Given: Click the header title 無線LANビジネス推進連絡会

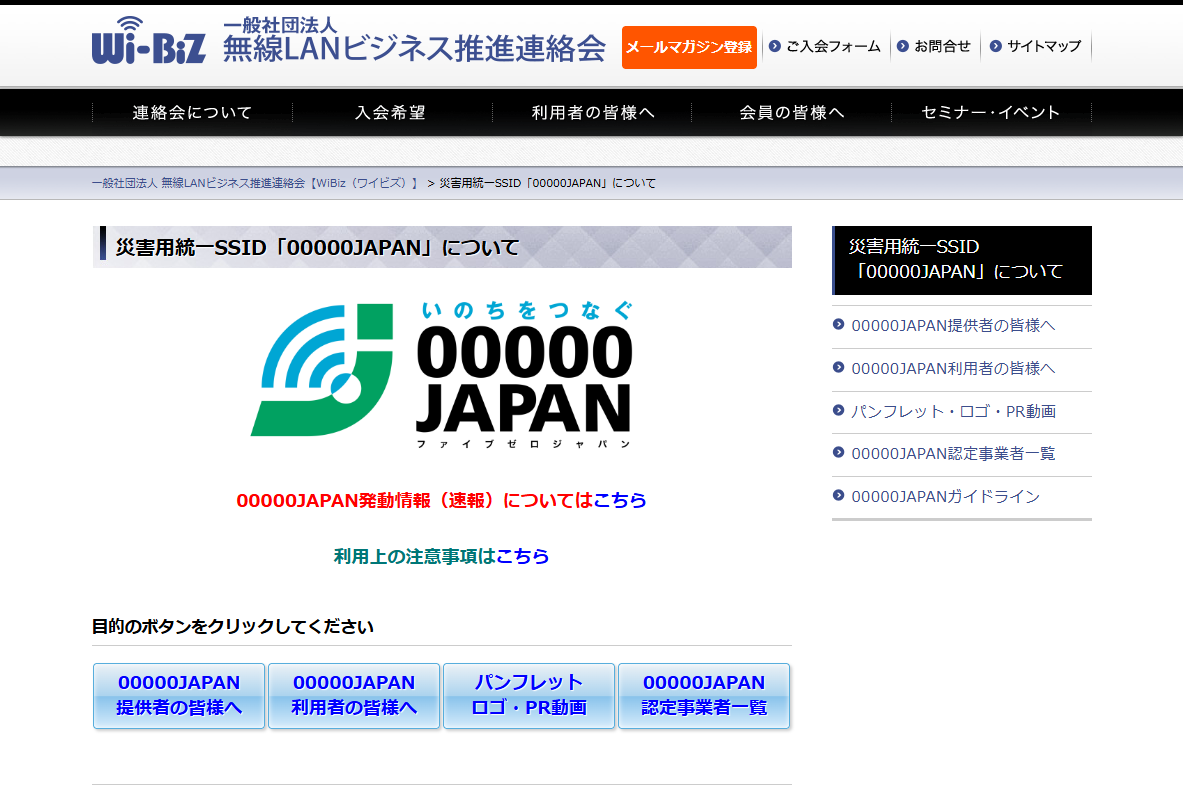Looking at the screenshot, I should coord(414,49).
